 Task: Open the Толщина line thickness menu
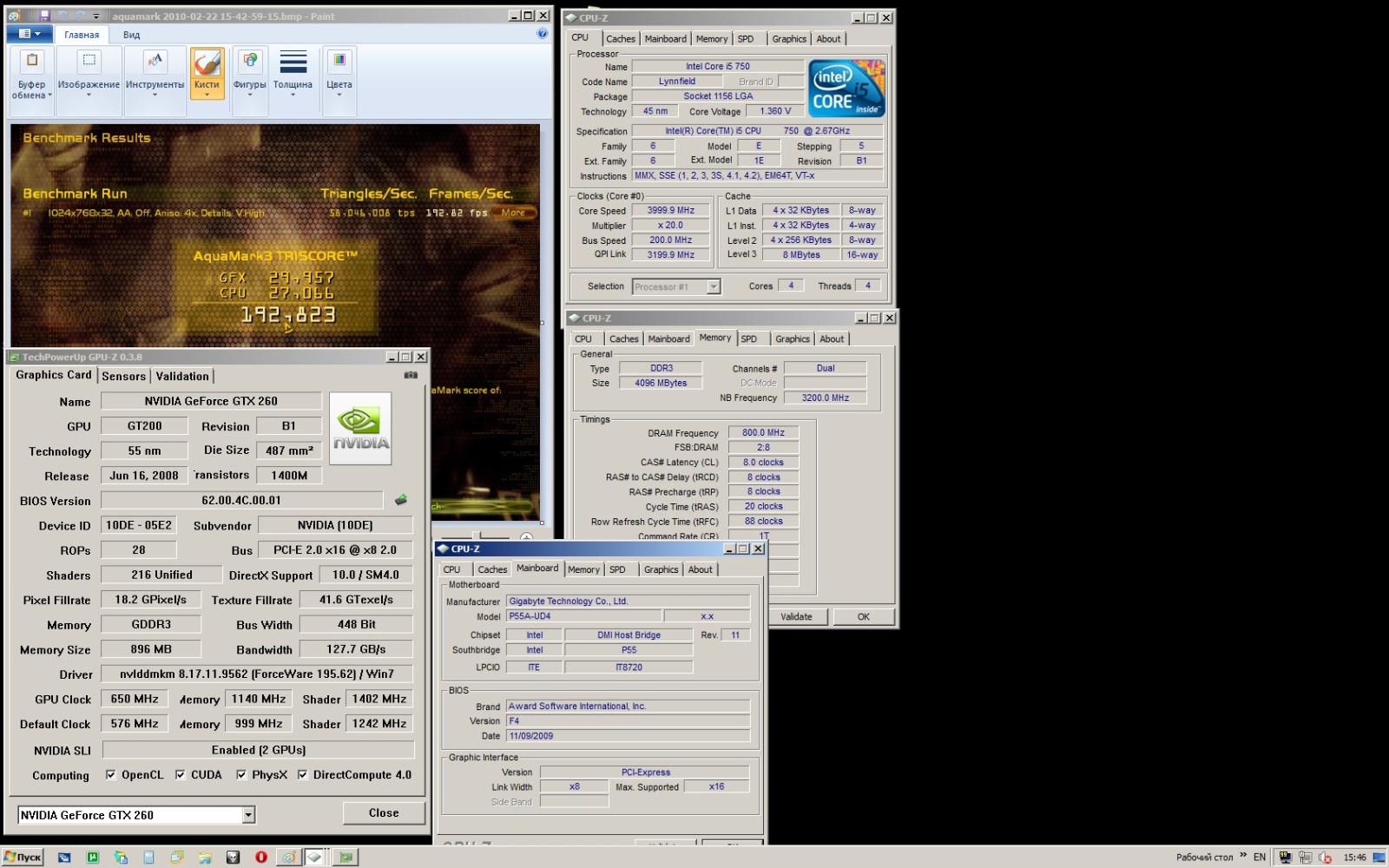(x=293, y=76)
